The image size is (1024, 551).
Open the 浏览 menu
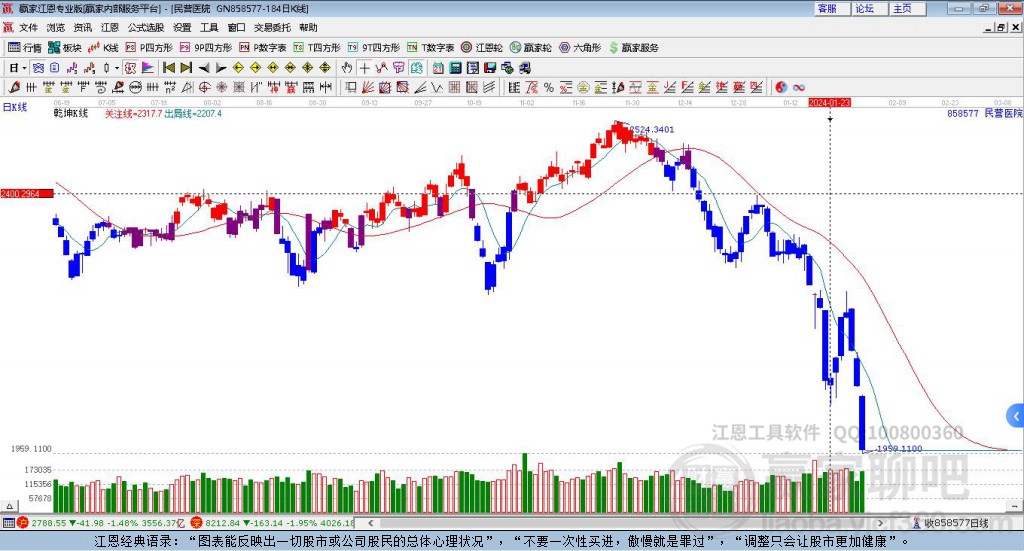click(56, 27)
